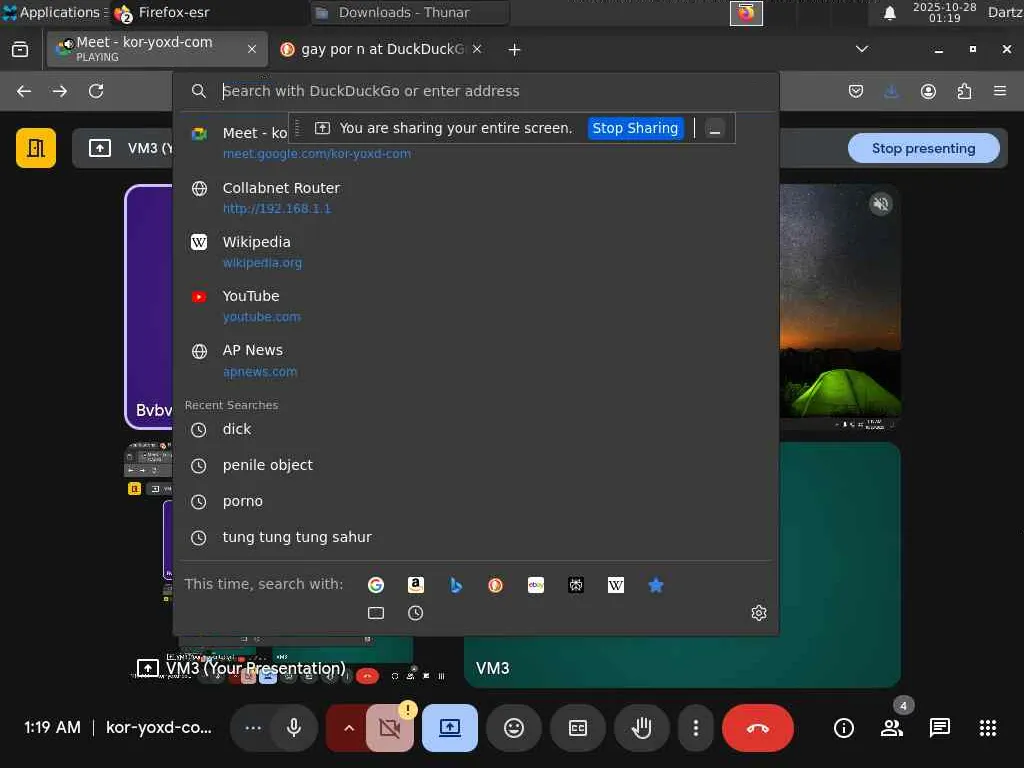
Task: Open the list all tabs chevron
Action: coord(862,49)
